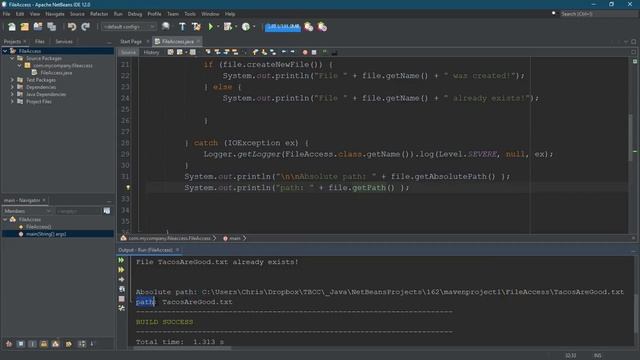Click the Redo toolbar icon
This screenshot has width=640, height=360.
coord(85,27)
